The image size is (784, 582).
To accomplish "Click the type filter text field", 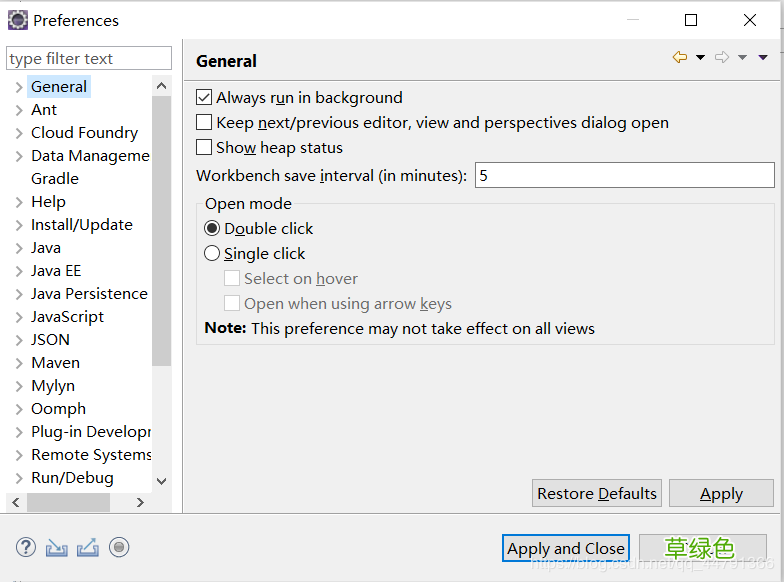I will pos(89,59).
